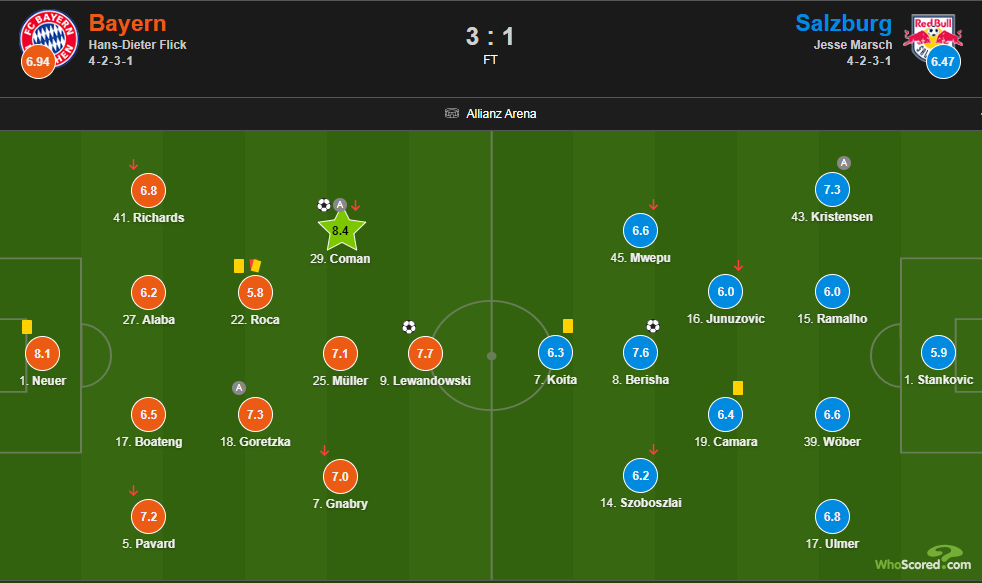Viewport: 982px width, 583px height.
Task: Click the Allianz Arena venue label
Action: point(501,114)
